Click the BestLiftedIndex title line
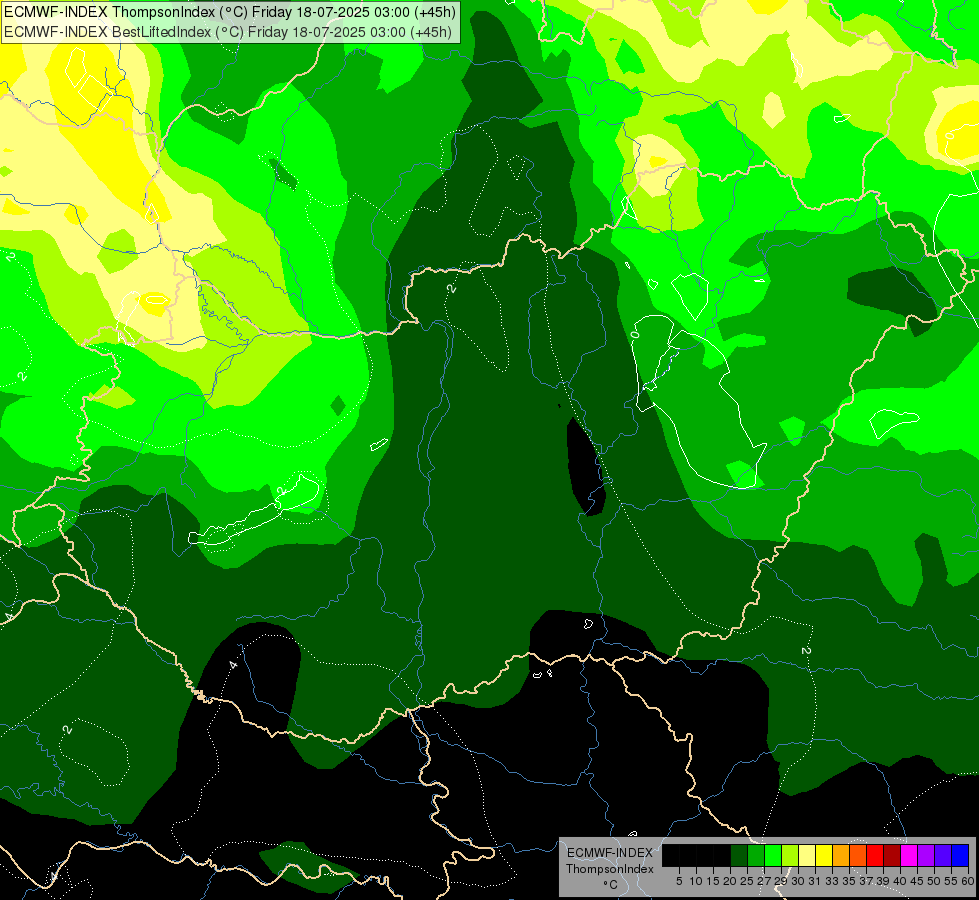Screen dimensions: 979x900 [x=227, y=31]
